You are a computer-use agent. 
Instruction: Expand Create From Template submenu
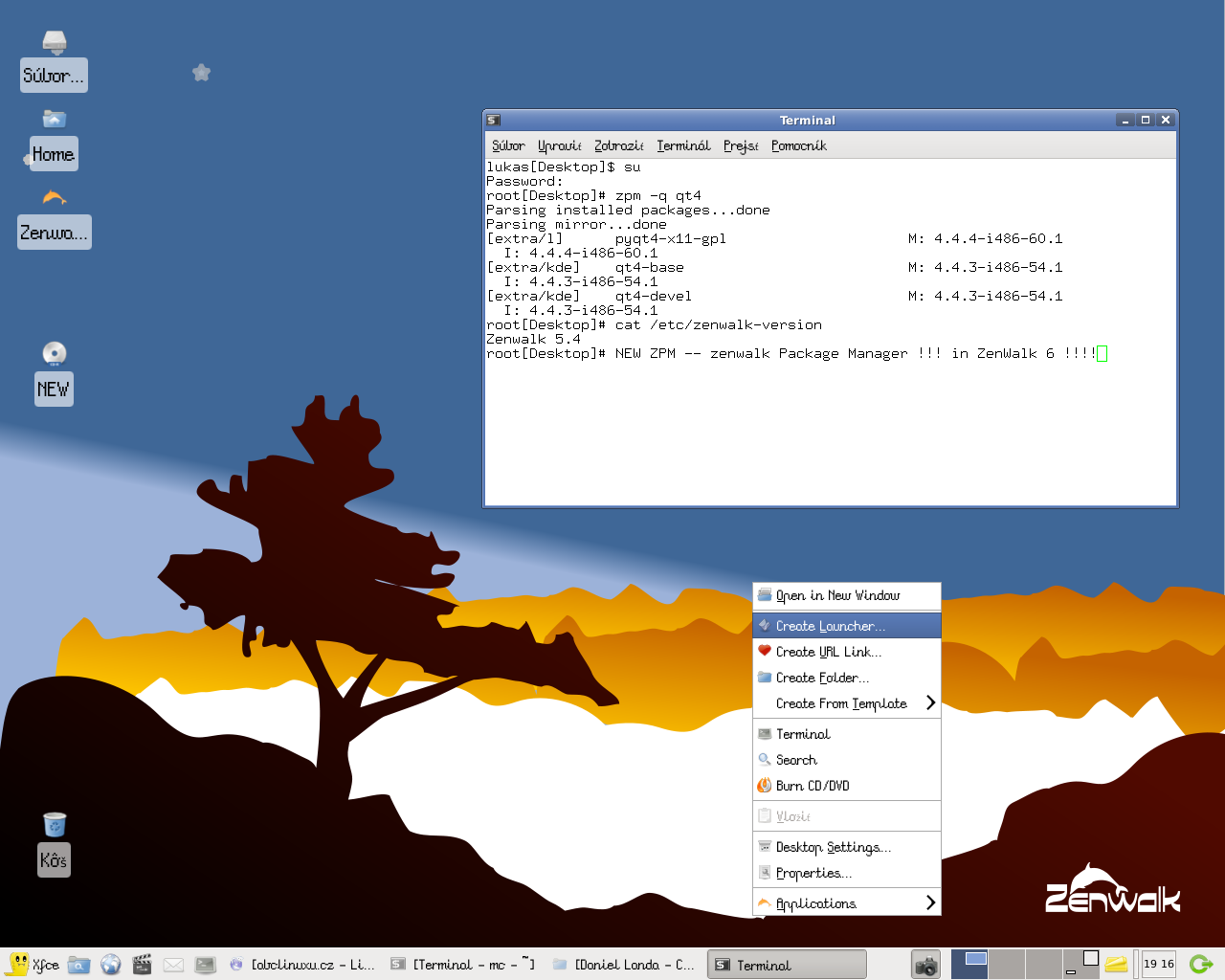(x=847, y=703)
